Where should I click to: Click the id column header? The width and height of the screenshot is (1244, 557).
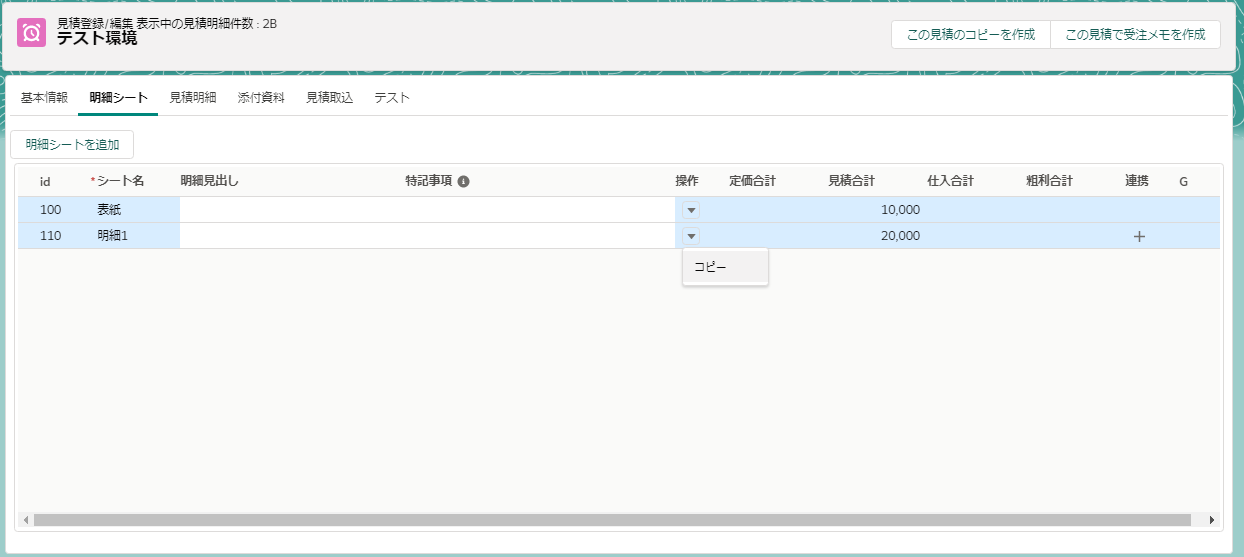[45, 182]
